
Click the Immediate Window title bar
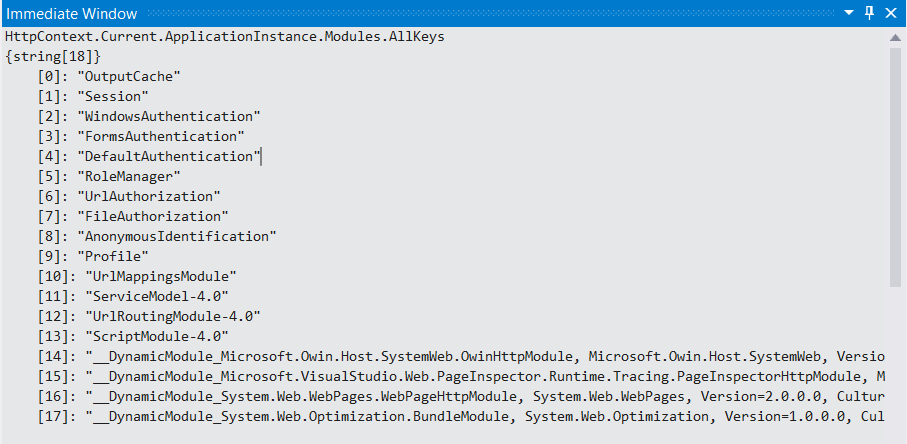point(422,13)
